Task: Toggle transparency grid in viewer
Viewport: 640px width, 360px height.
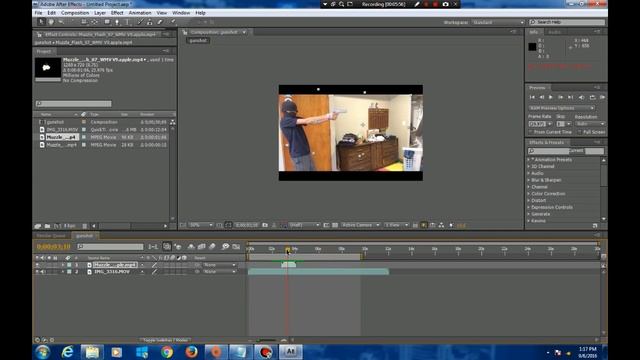Action: point(335,225)
